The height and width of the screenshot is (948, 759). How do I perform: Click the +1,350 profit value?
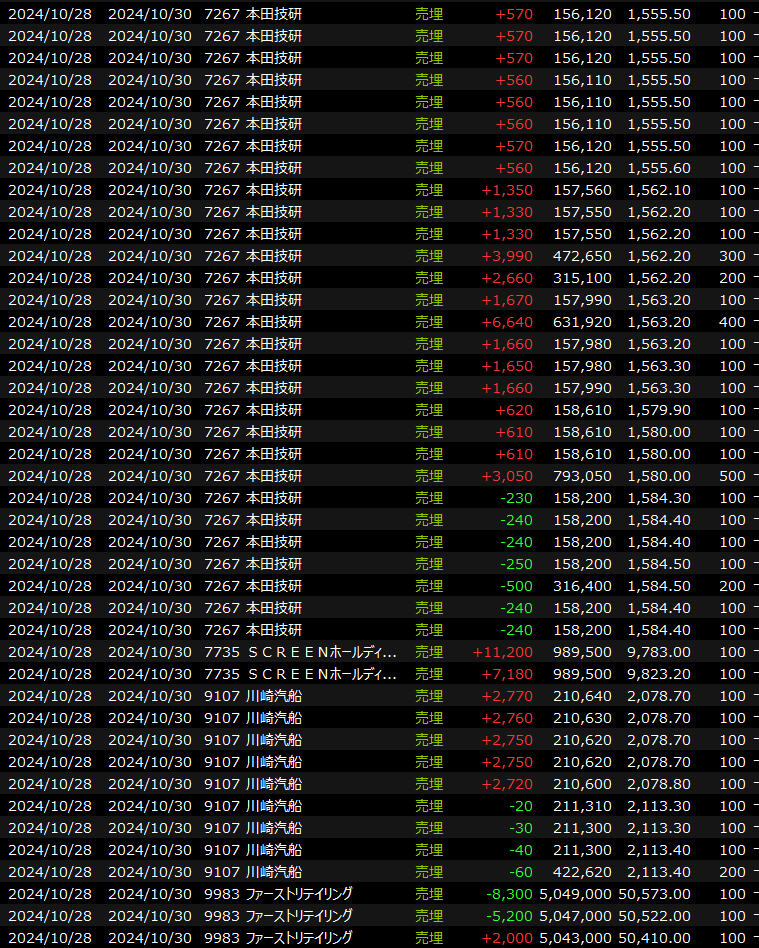point(507,190)
